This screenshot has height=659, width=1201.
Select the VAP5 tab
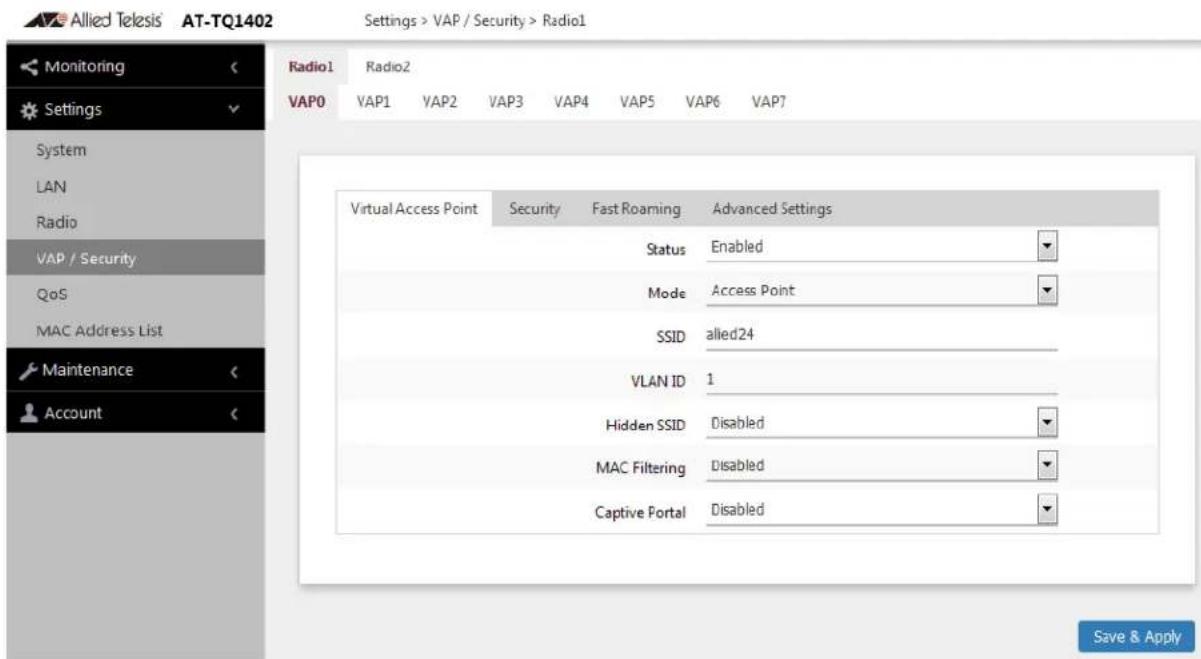(637, 101)
